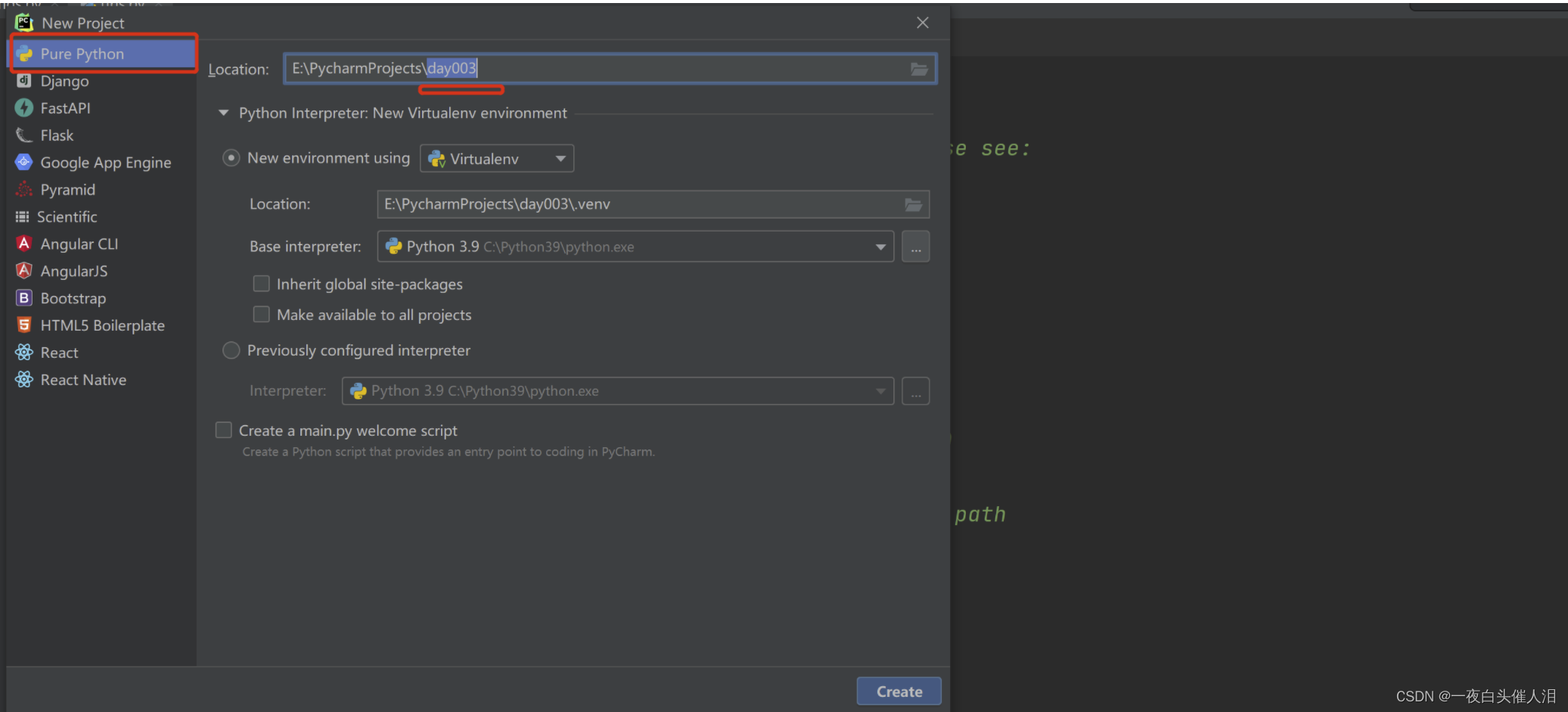The height and width of the screenshot is (712, 1568).
Task: Click the HTML5 Boilerplate icon
Action: tap(24, 325)
